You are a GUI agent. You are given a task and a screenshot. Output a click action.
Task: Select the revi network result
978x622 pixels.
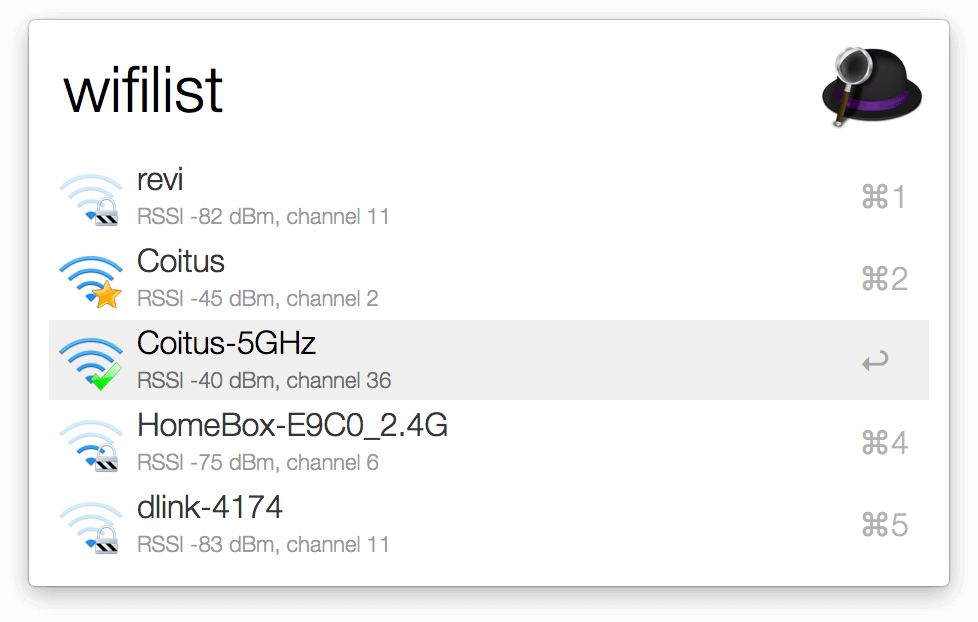tap(160, 181)
